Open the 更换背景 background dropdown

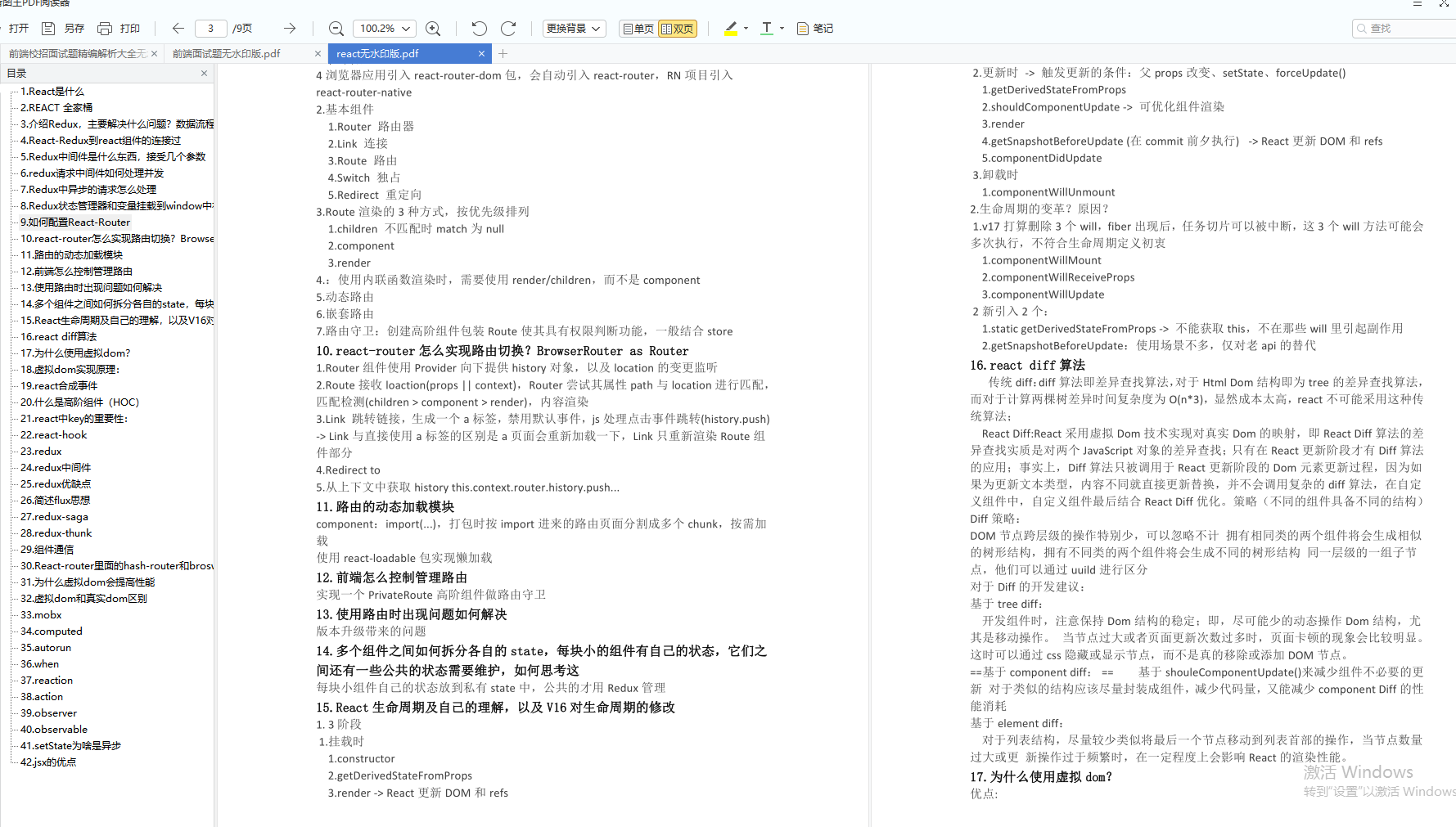pos(574,28)
